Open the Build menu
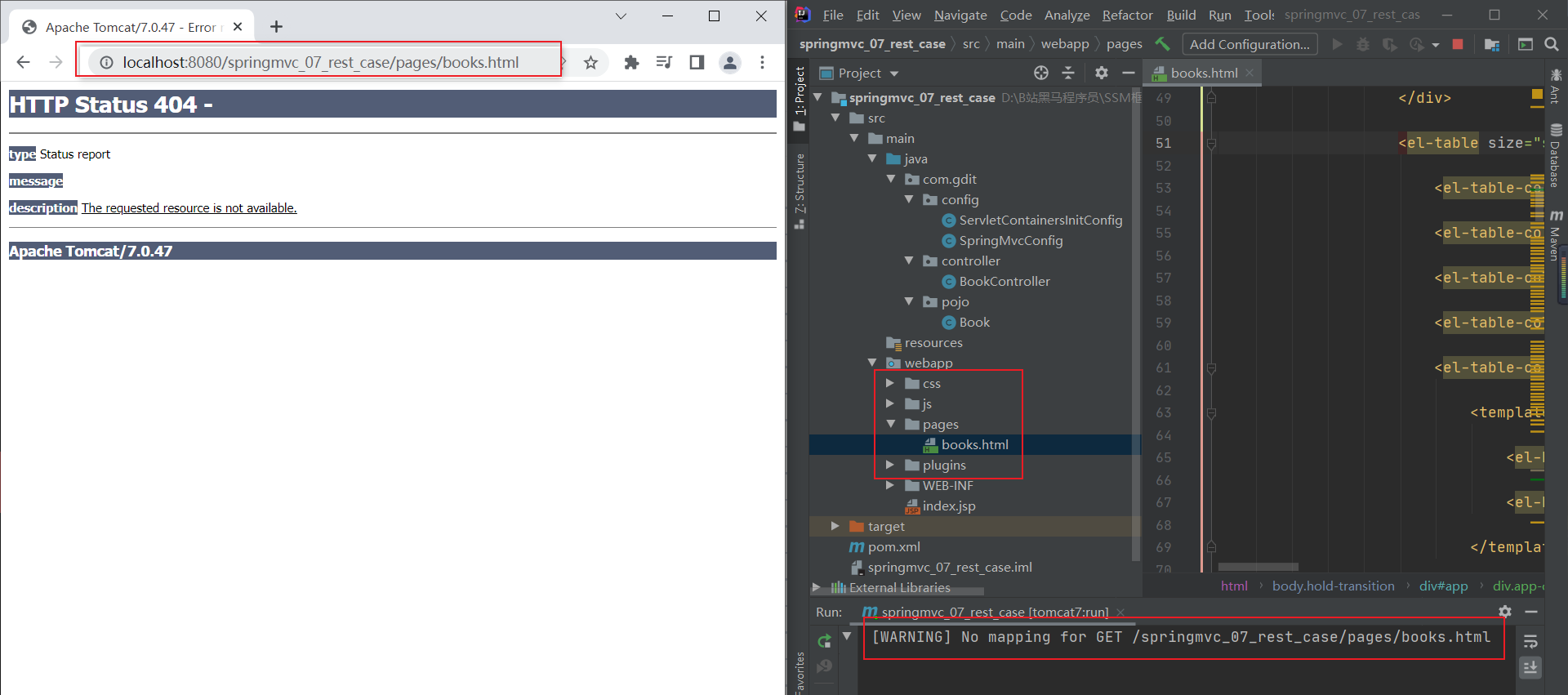 [x=1181, y=15]
